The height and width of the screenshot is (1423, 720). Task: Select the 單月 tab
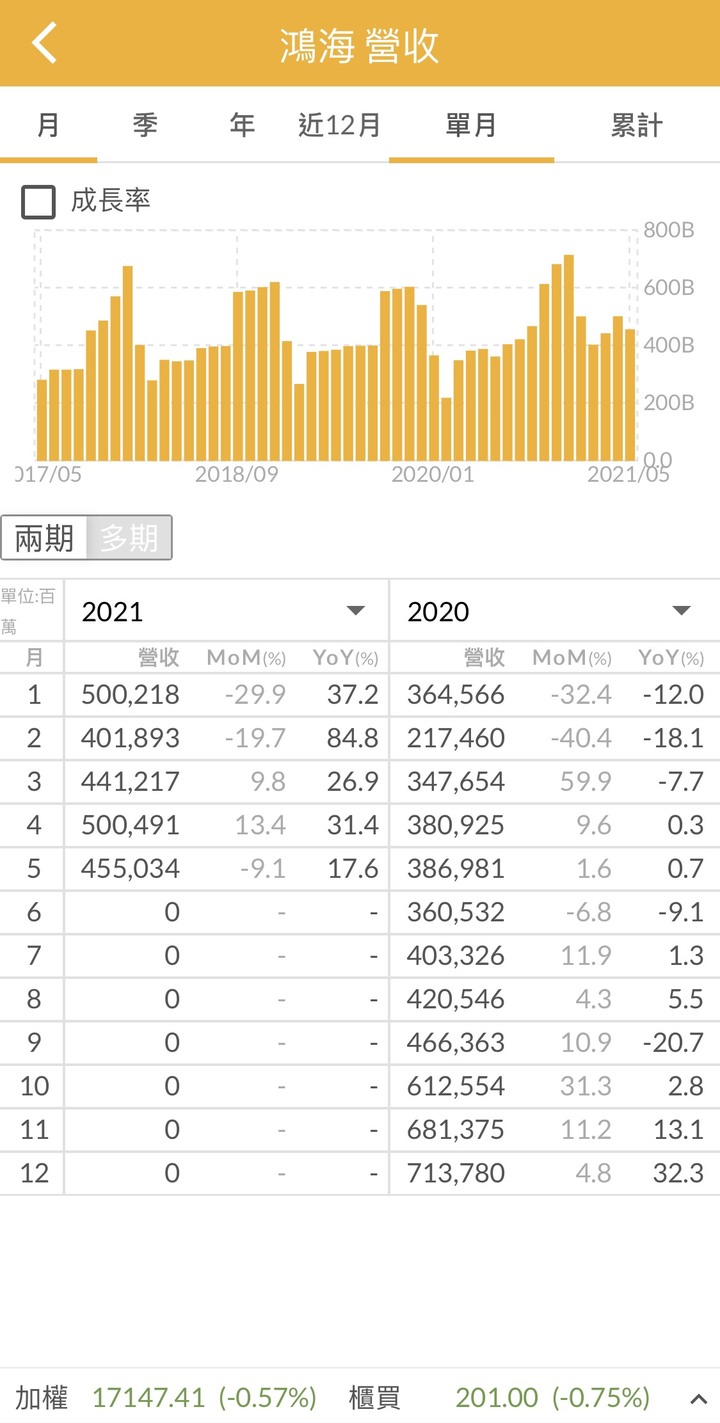(471, 125)
